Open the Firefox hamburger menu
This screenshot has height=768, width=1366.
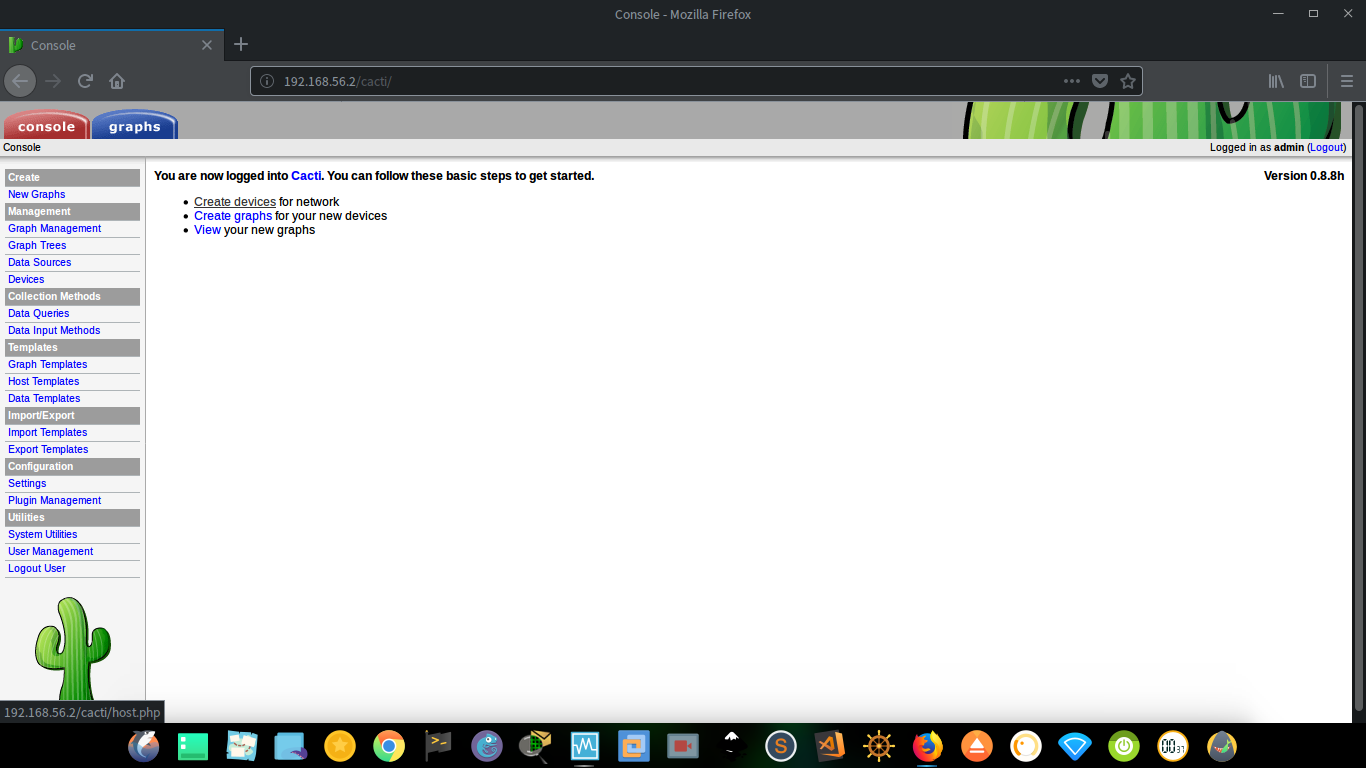coord(1347,81)
